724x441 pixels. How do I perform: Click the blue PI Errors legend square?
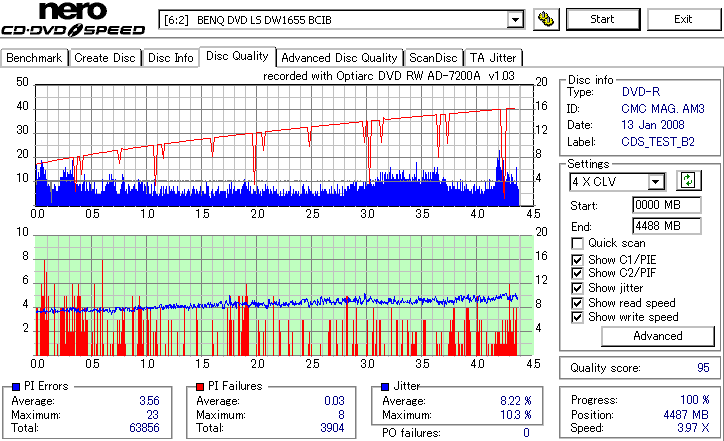tap(16, 387)
